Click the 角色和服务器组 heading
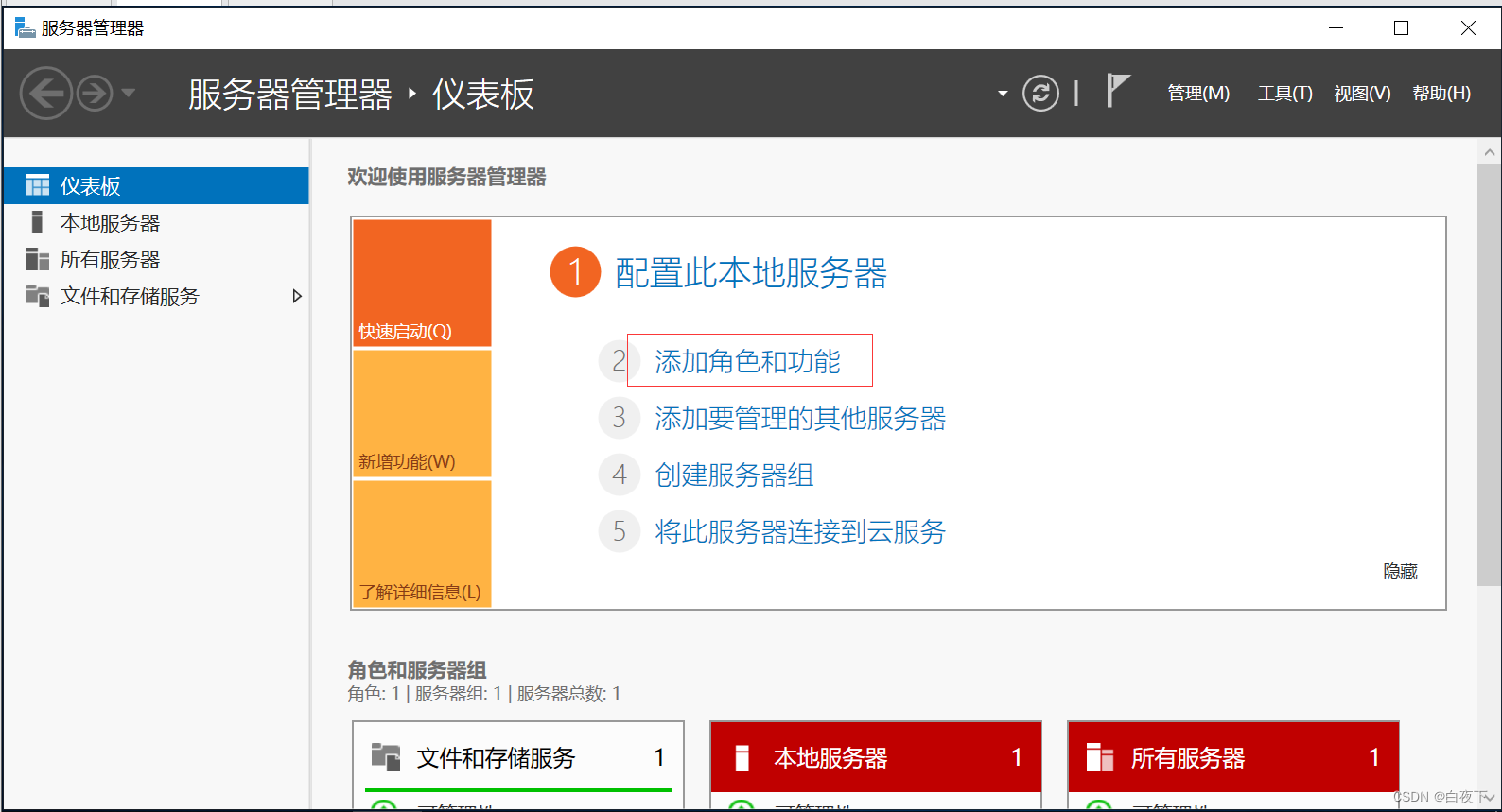1502x812 pixels. coord(416,669)
